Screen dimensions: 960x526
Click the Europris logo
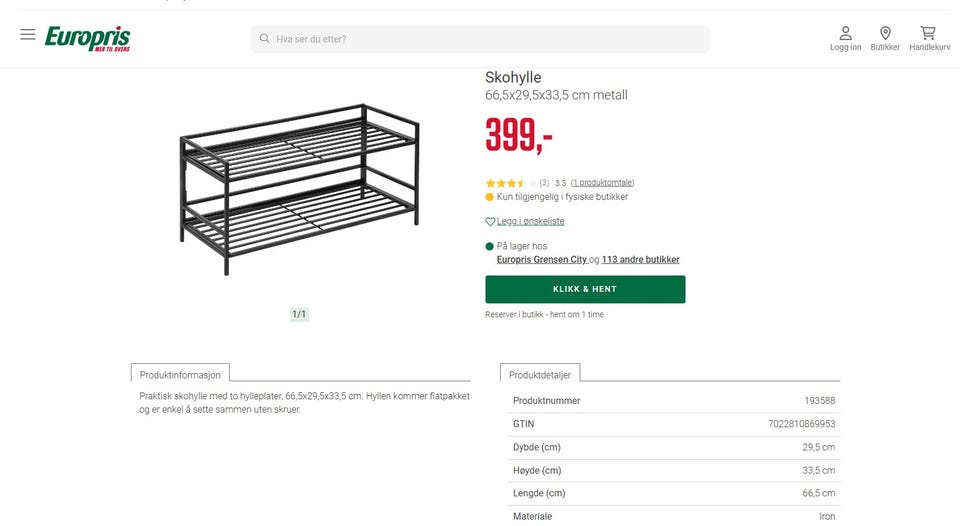coord(88,39)
